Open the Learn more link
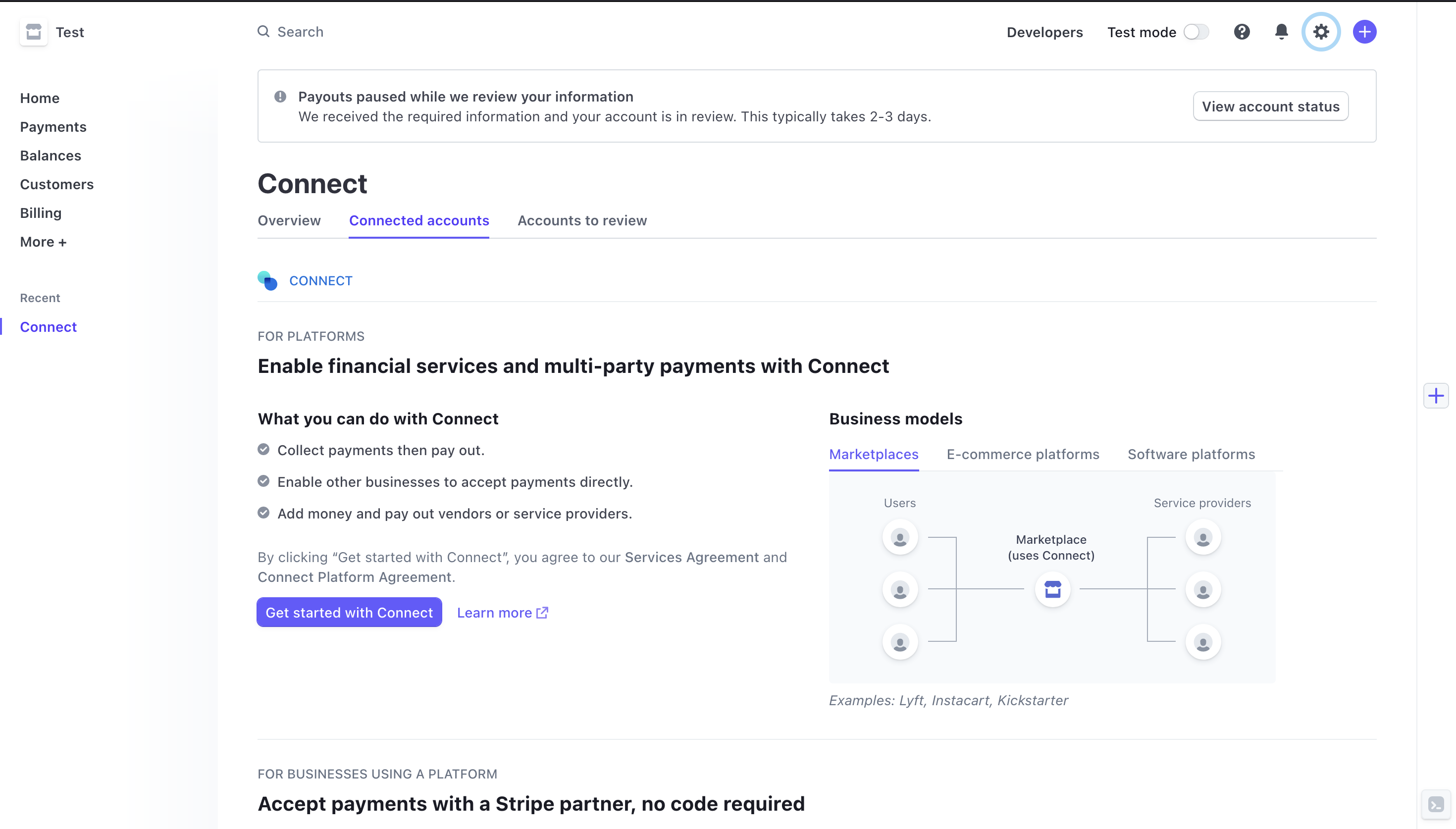This screenshot has width=1456, height=829. 501,613
